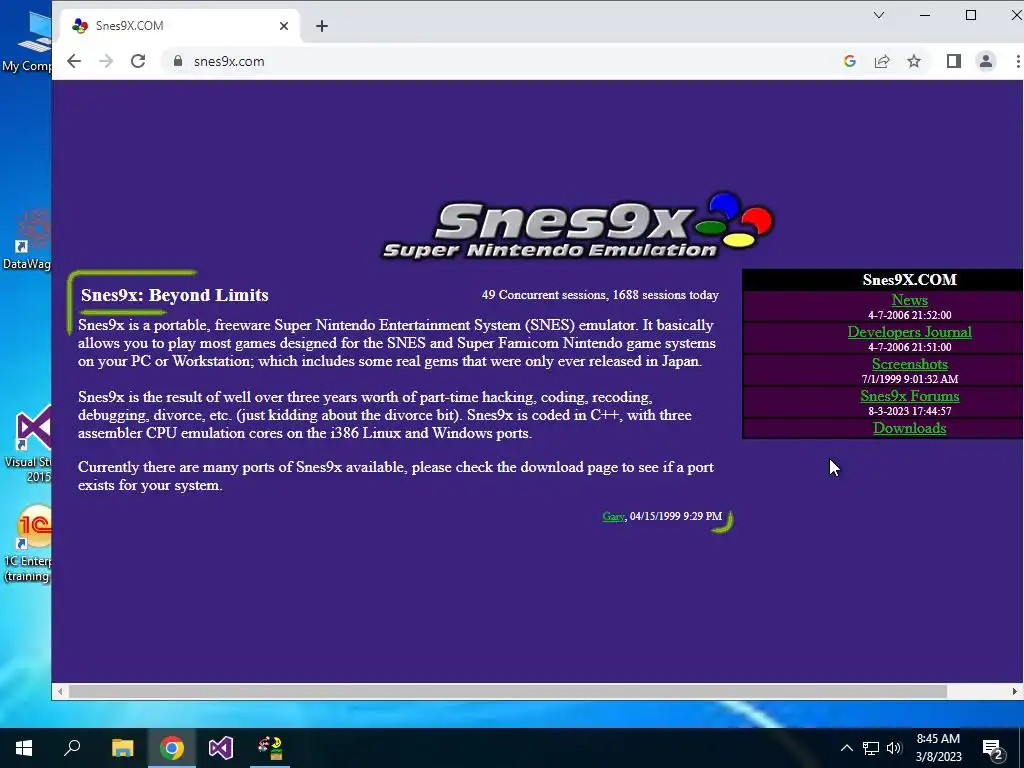
Task: Open network status tray icon
Action: 871,748
